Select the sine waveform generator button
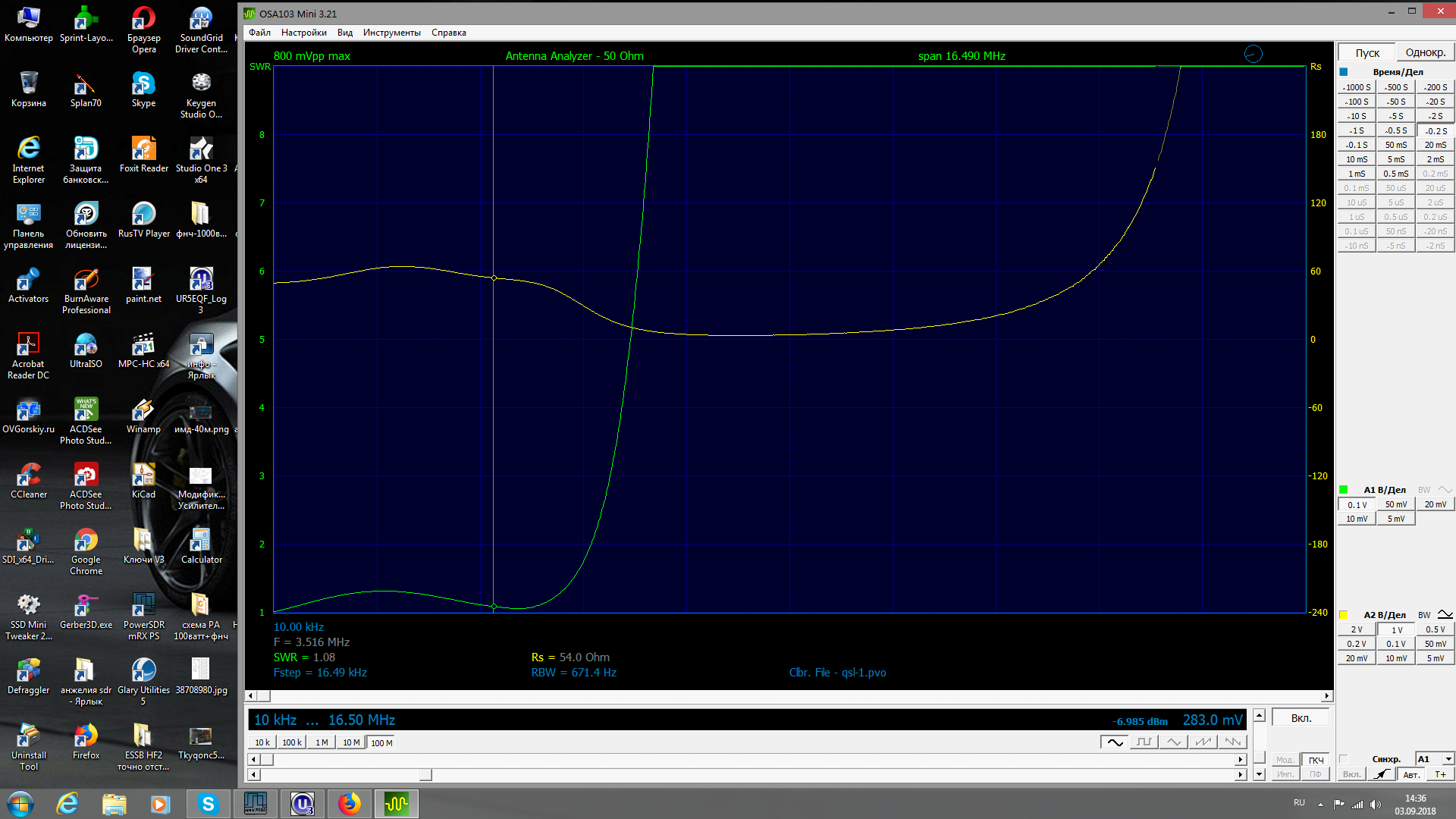The height and width of the screenshot is (819, 1456). 1114,742
